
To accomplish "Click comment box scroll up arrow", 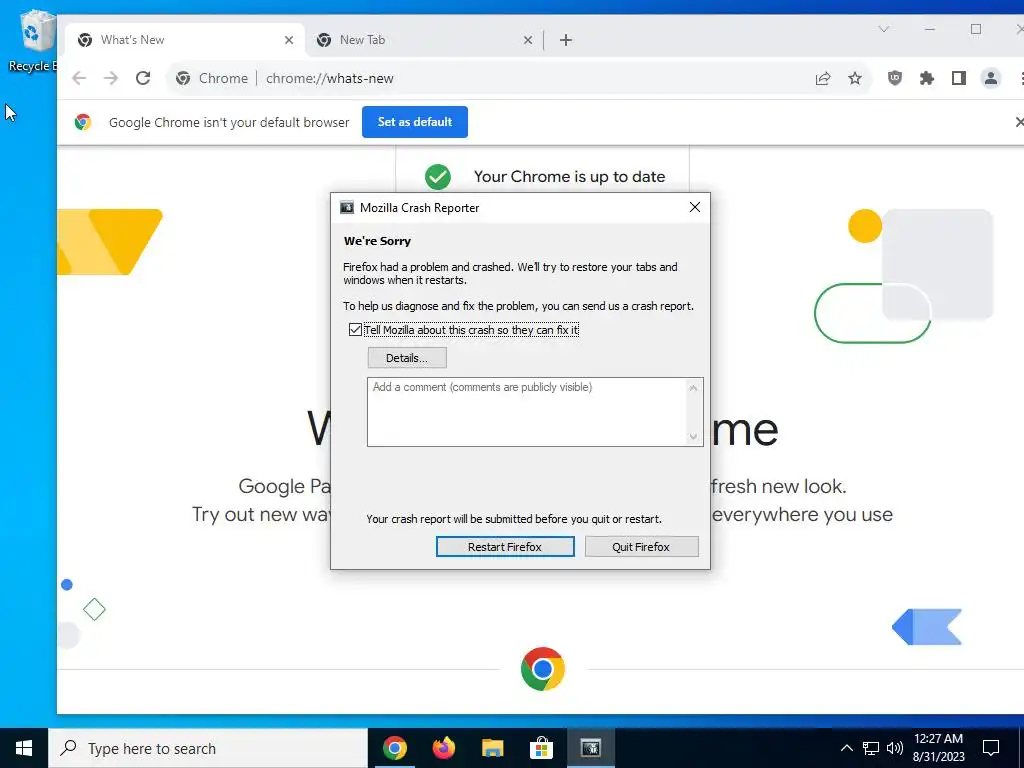I will pyautogui.click(x=693, y=388).
